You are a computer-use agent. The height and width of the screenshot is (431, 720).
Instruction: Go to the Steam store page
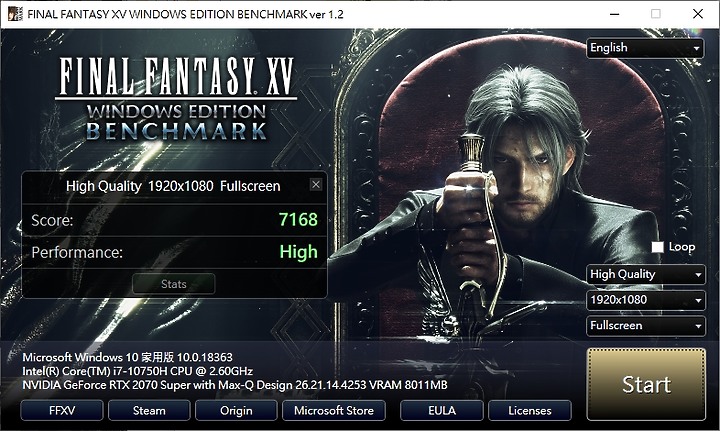(149, 410)
